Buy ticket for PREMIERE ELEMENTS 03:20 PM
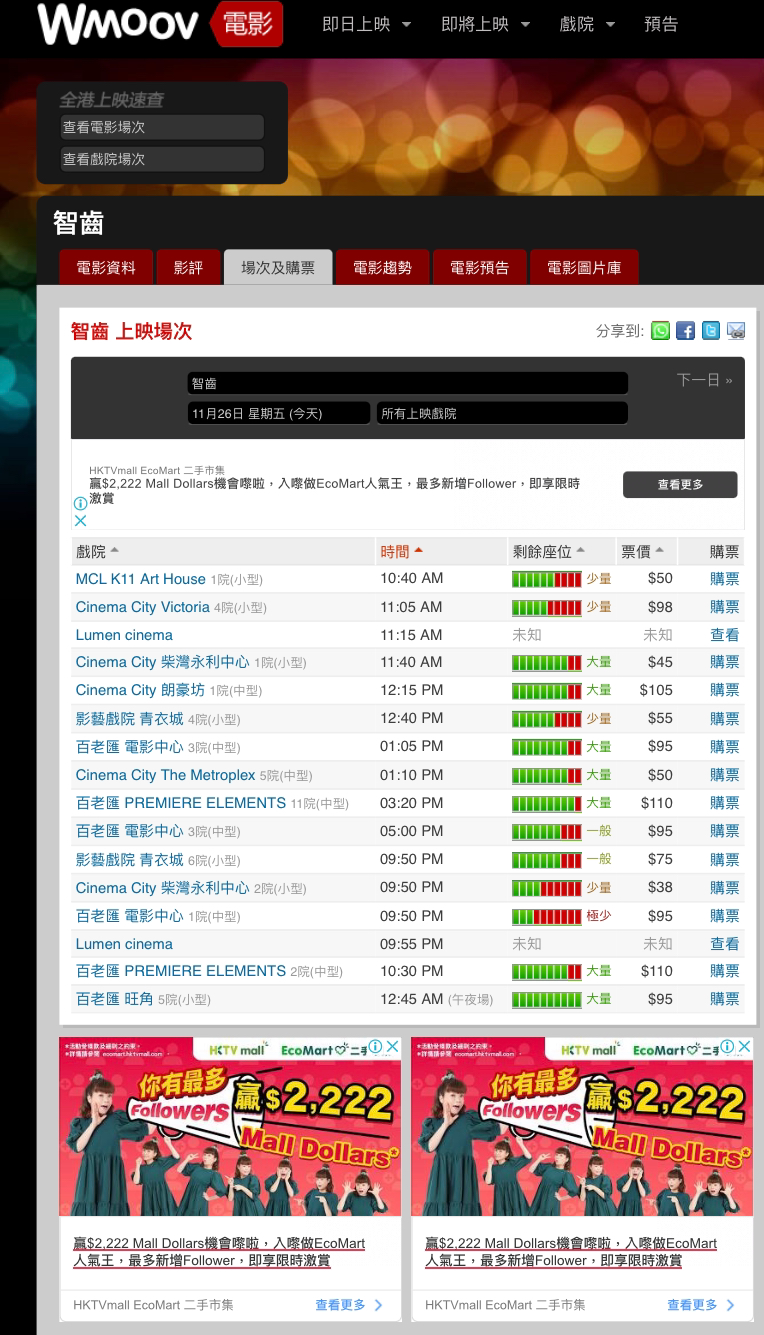The width and height of the screenshot is (764, 1335). click(x=725, y=803)
